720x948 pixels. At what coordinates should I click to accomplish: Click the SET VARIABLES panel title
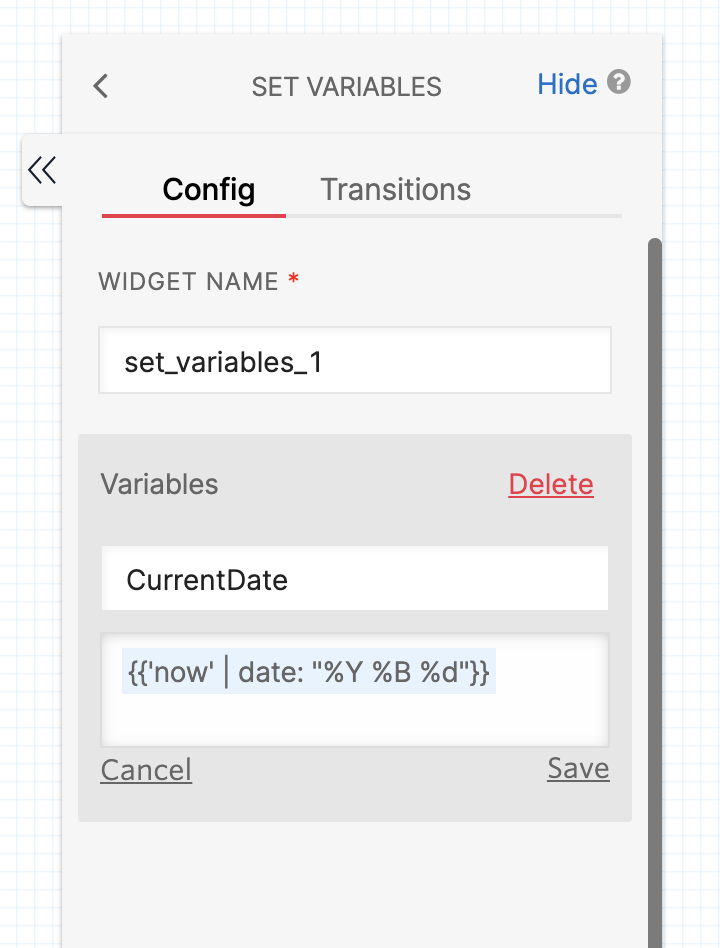coord(346,87)
